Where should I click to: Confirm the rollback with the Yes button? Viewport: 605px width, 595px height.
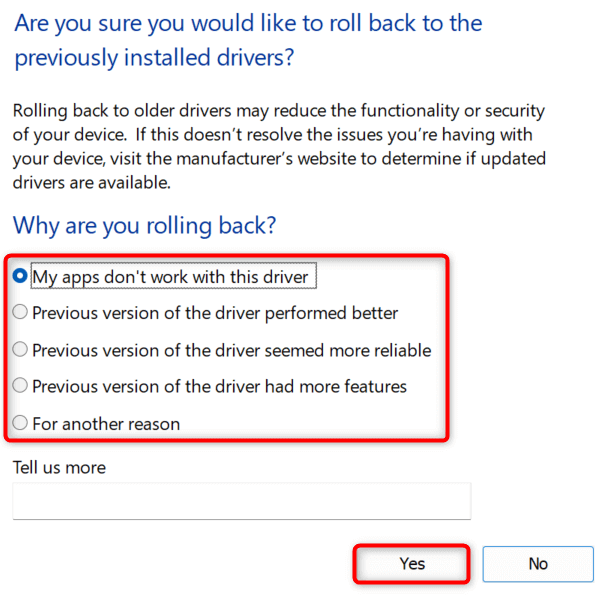pos(412,564)
